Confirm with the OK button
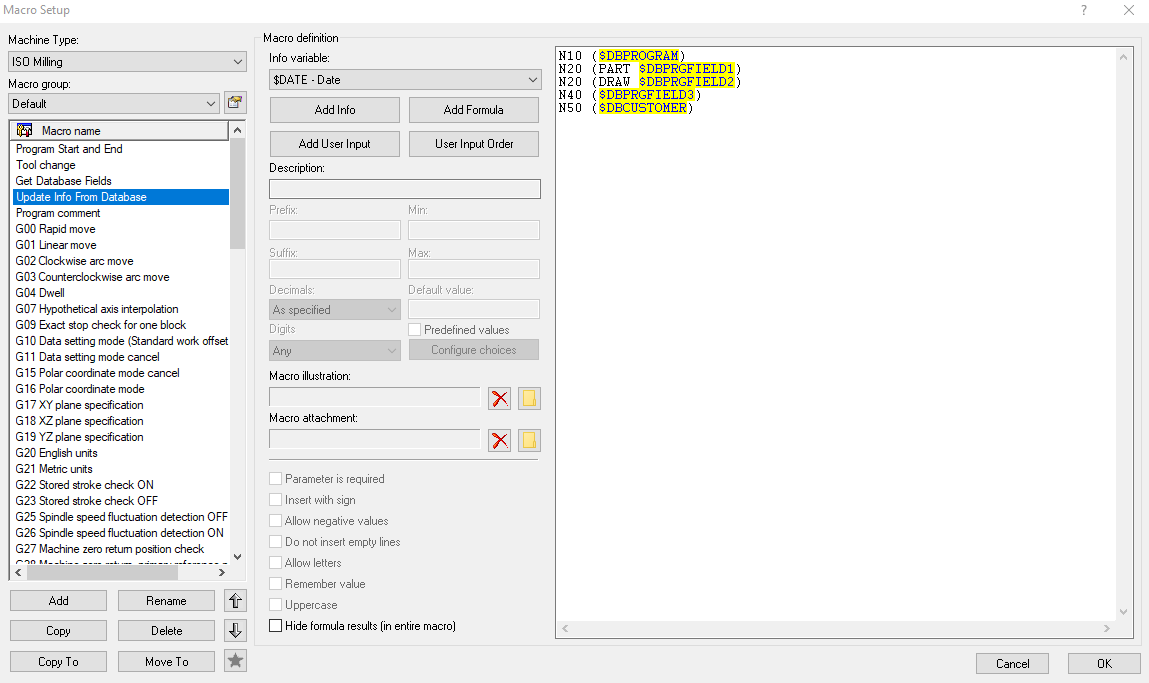Screen dimensions: 1149x683 click(1104, 664)
